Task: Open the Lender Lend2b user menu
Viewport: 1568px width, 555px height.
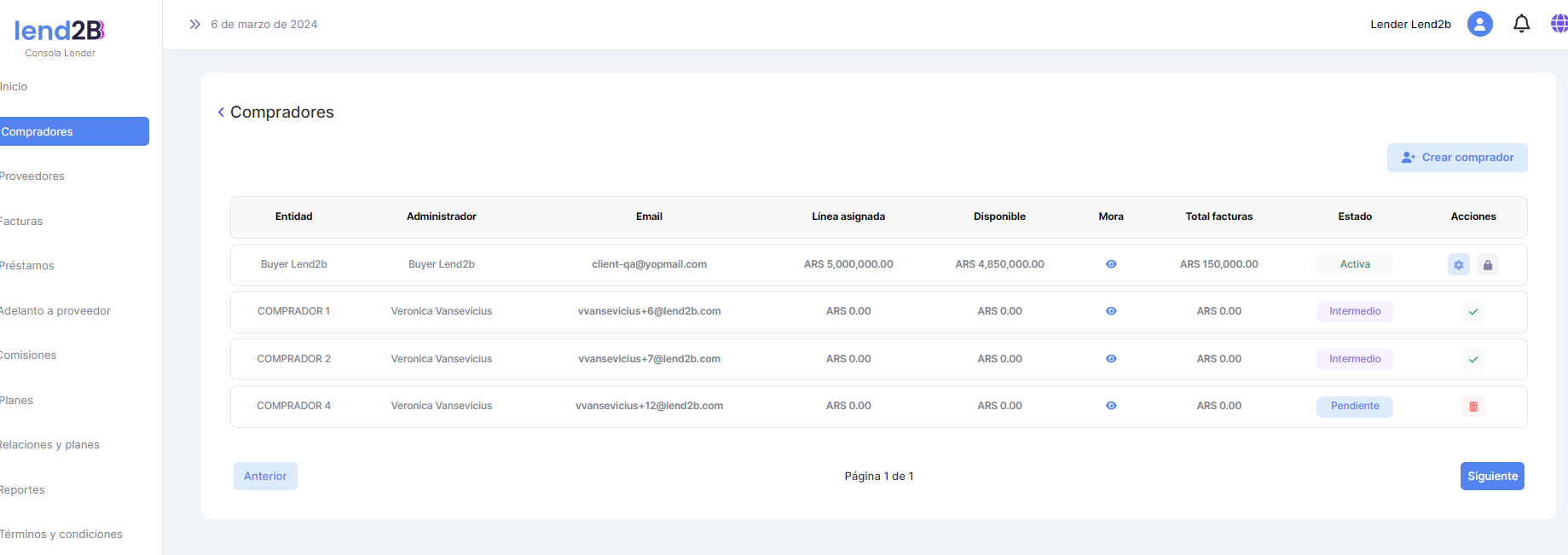Action: (1410, 25)
